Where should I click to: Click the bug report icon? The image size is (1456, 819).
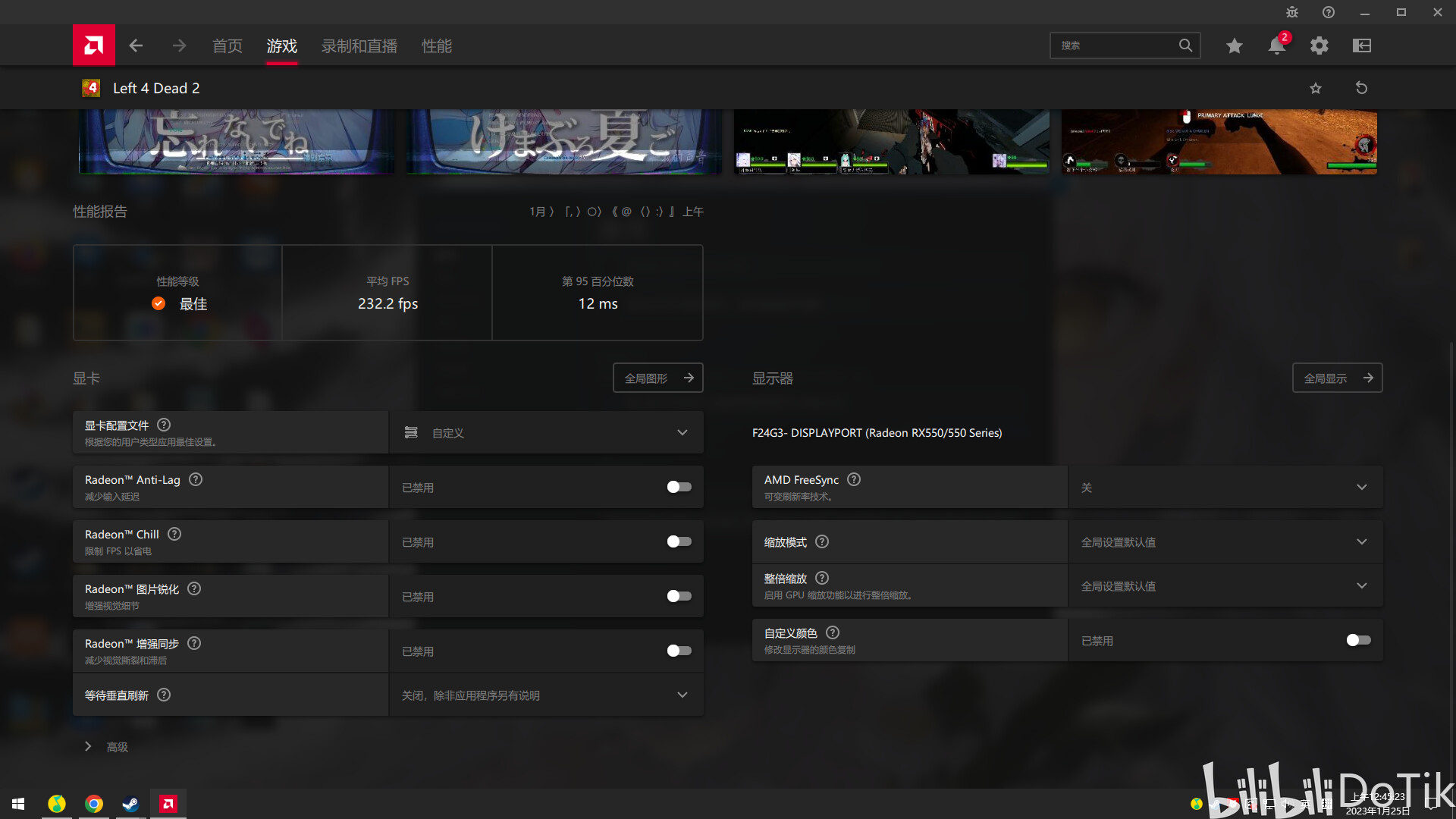(1292, 12)
